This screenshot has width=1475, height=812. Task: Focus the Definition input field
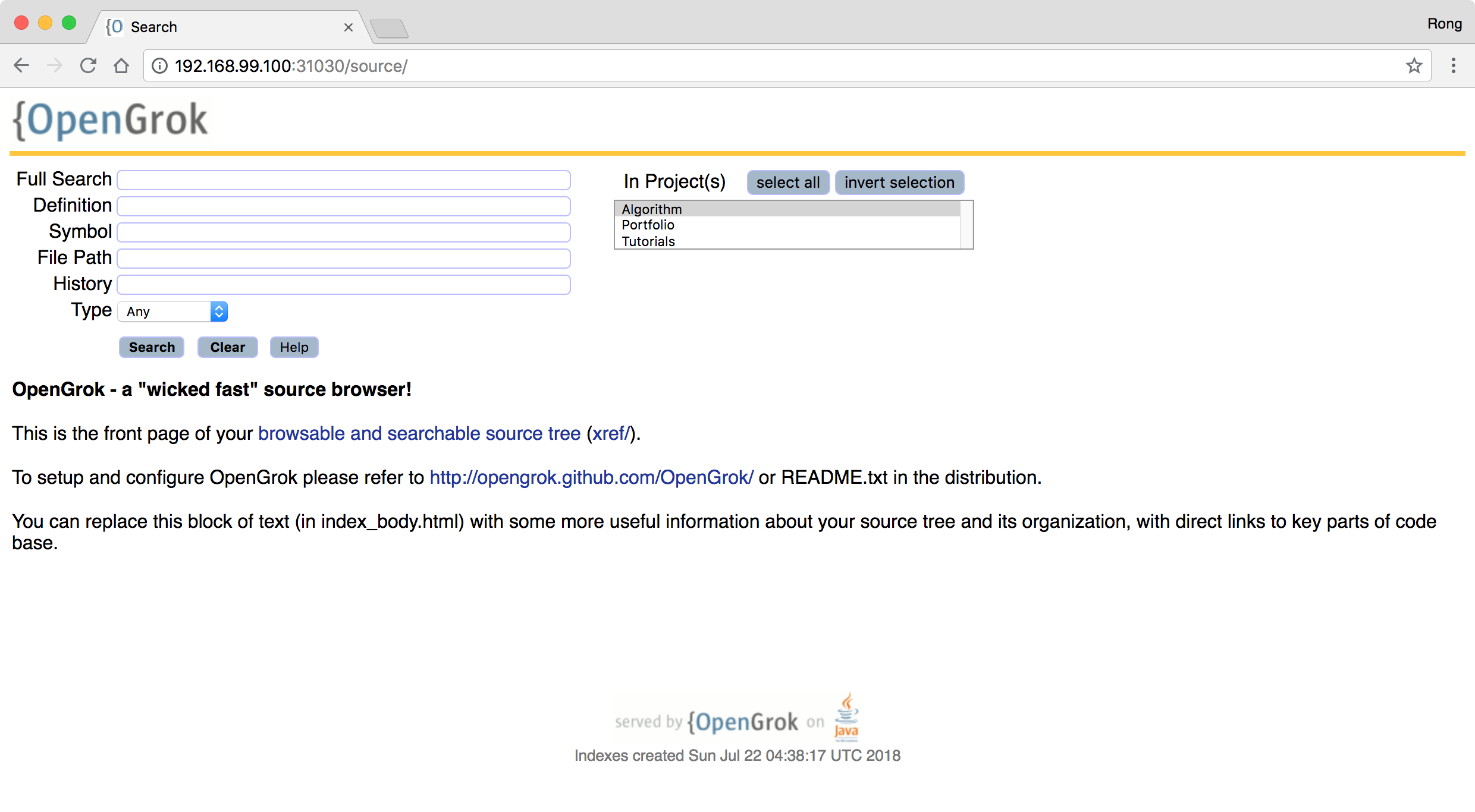[x=344, y=206]
